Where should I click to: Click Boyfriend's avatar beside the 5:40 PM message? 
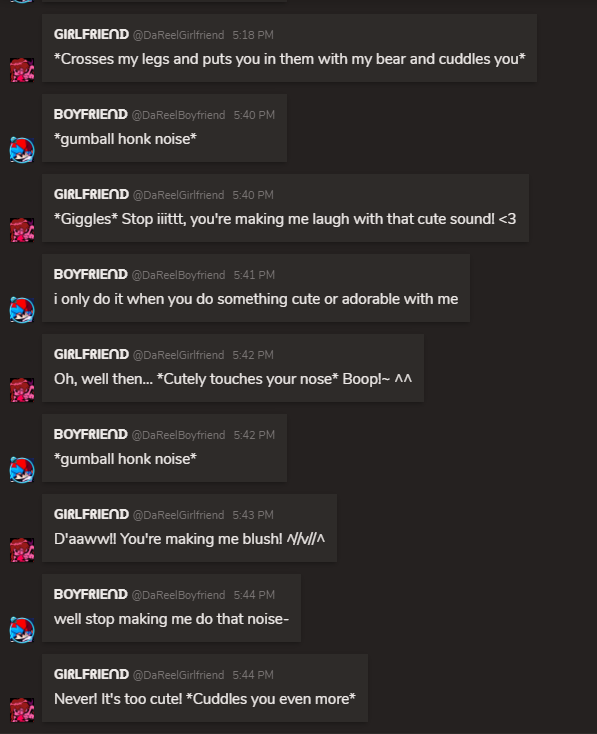22,150
